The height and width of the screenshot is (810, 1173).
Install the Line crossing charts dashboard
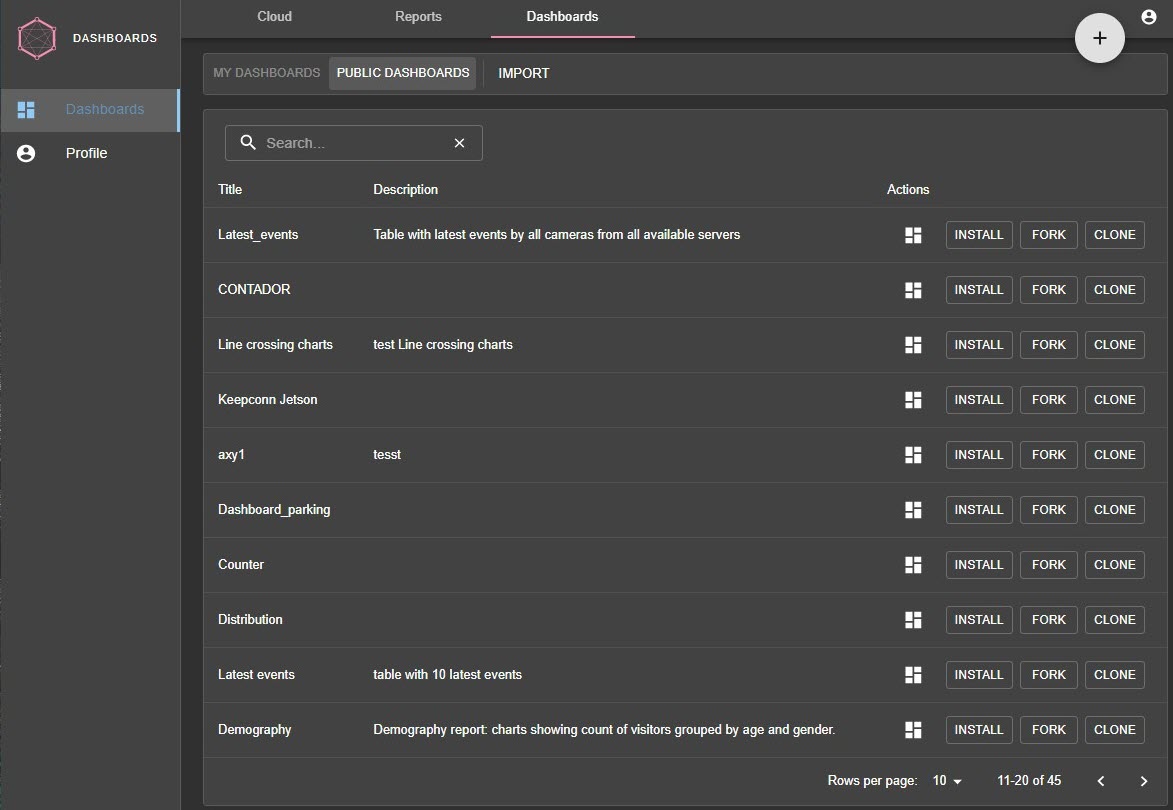[978, 345]
